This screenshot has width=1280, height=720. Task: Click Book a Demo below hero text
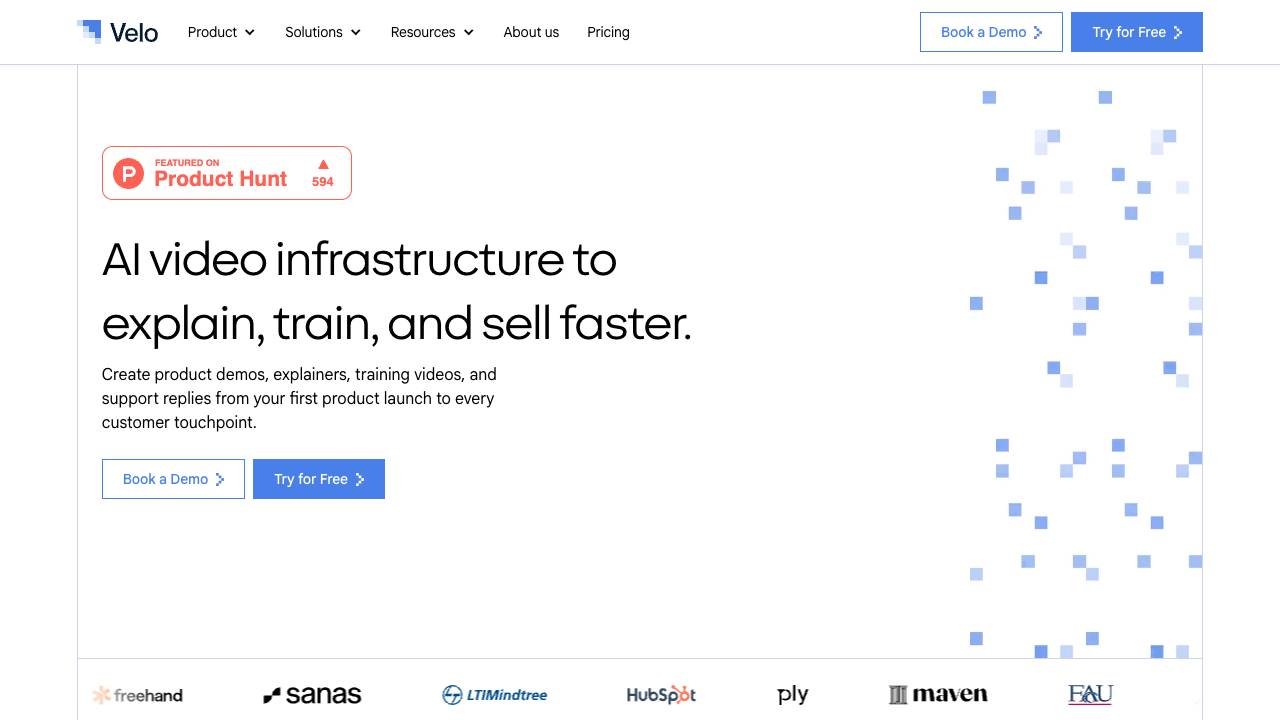(x=173, y=479)
